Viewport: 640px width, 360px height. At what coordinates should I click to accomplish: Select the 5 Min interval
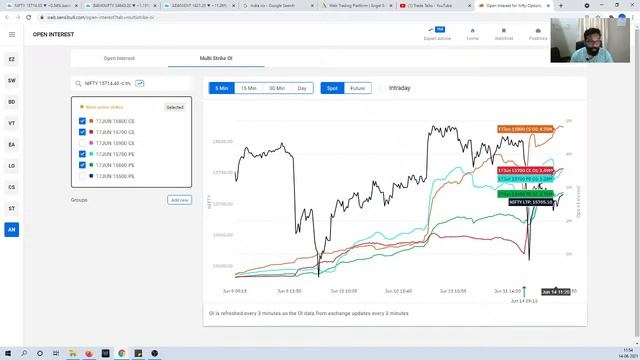(222, 88)
